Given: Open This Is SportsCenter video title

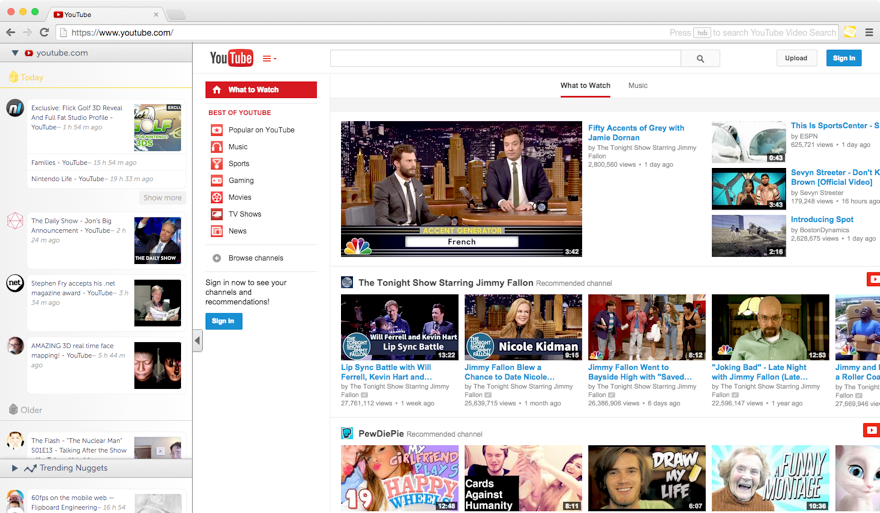Looking at the screenshot, I should tap(835, 126).
